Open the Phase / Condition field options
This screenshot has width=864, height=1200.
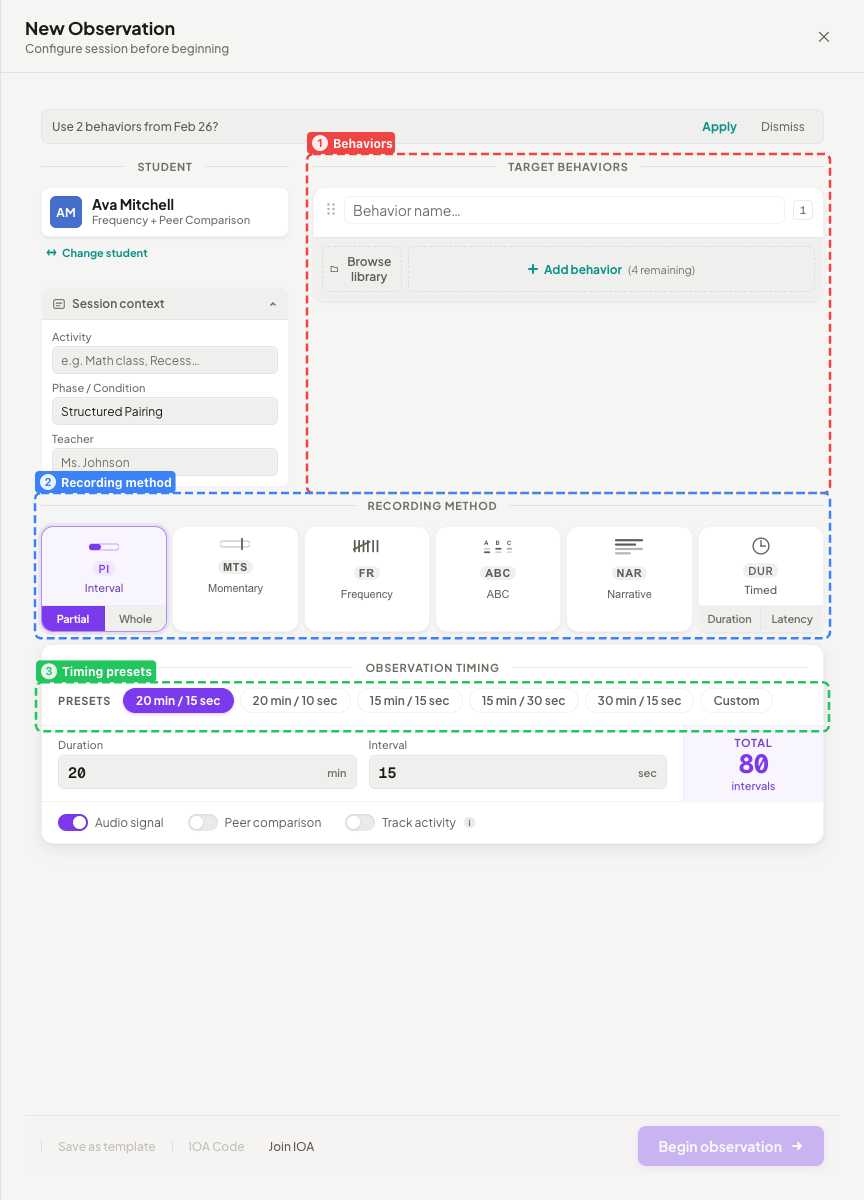click(164, 411)
